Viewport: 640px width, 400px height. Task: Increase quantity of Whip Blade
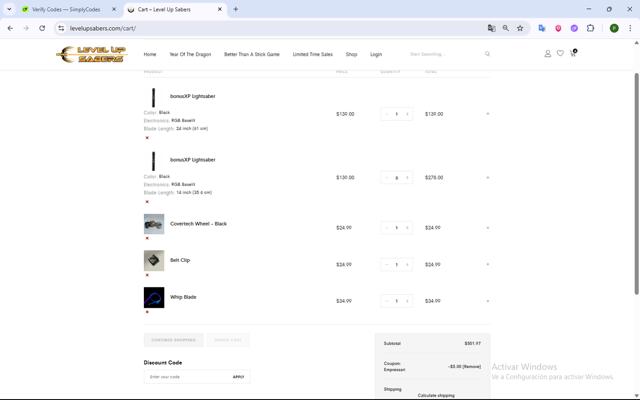pos(407,301)
